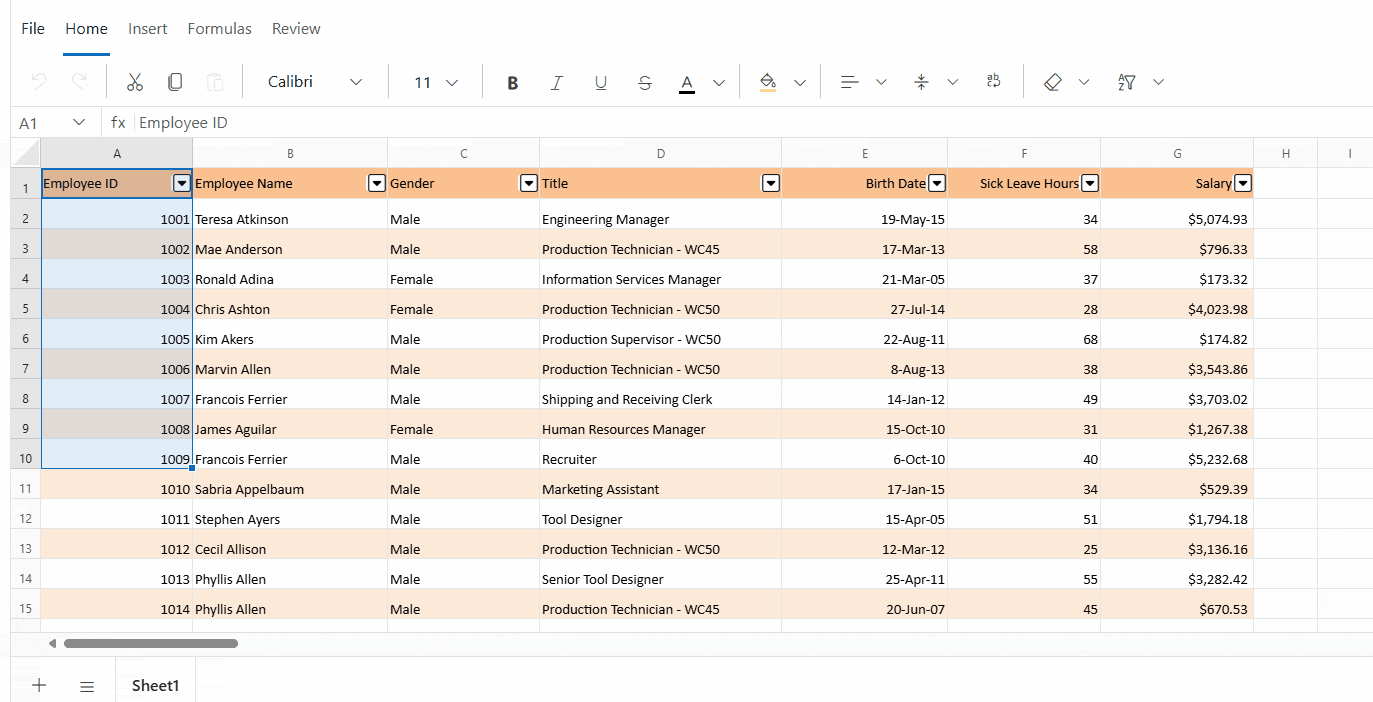Open Birth Date column filter button

click(x=937, y=183)
